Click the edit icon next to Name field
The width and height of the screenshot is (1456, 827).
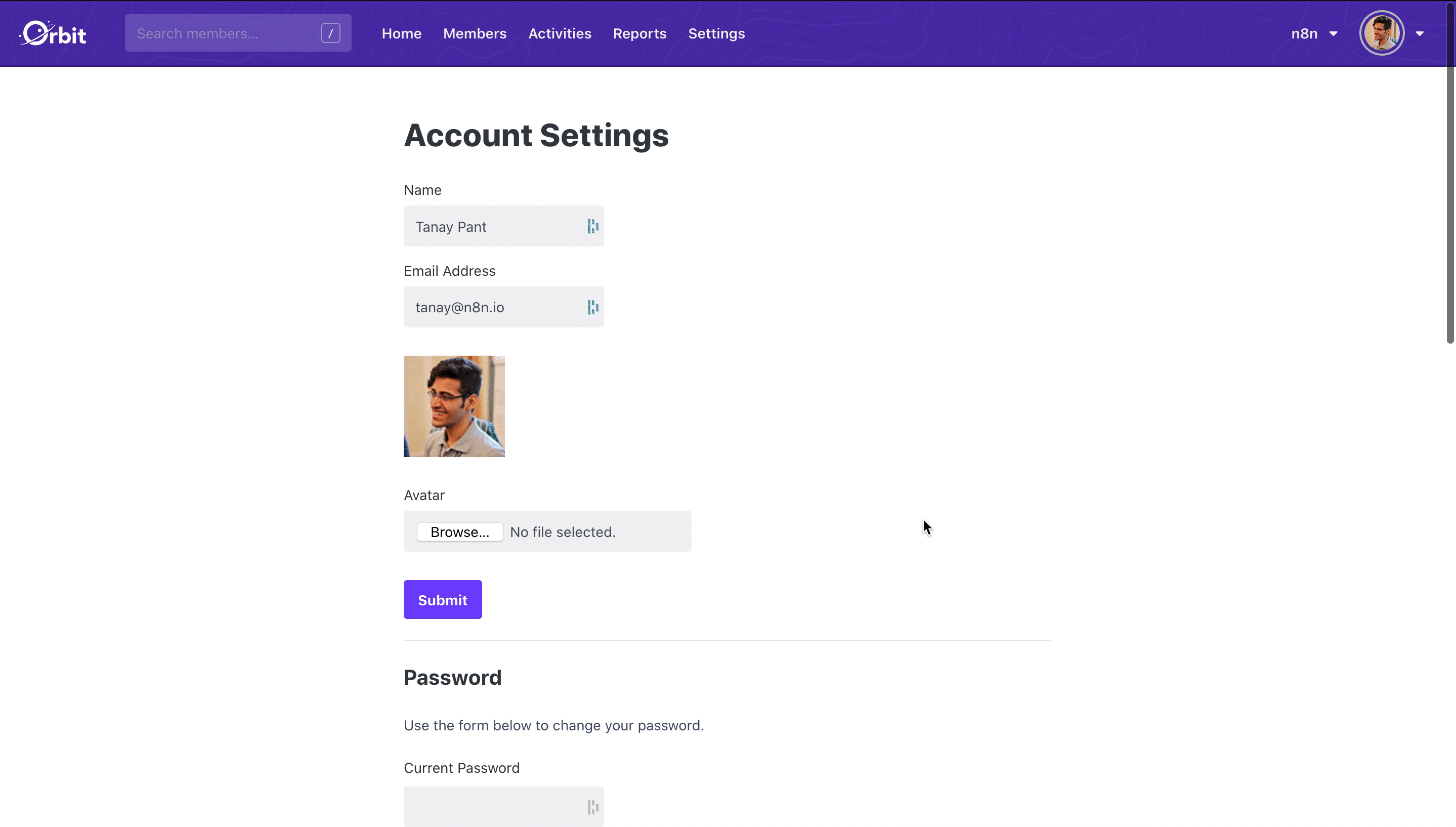(592, 225)
